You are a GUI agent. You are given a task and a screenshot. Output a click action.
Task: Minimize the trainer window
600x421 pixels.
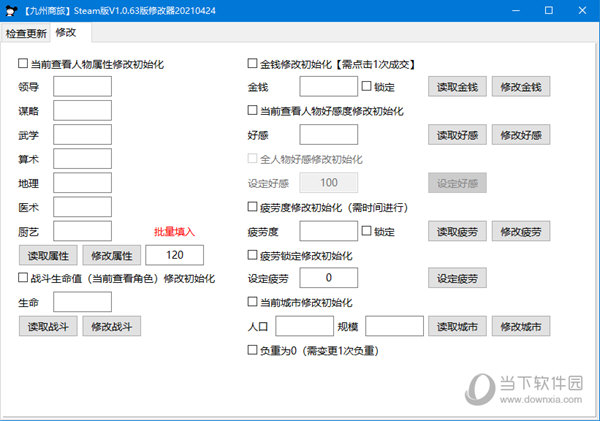[x=515, y=10]
